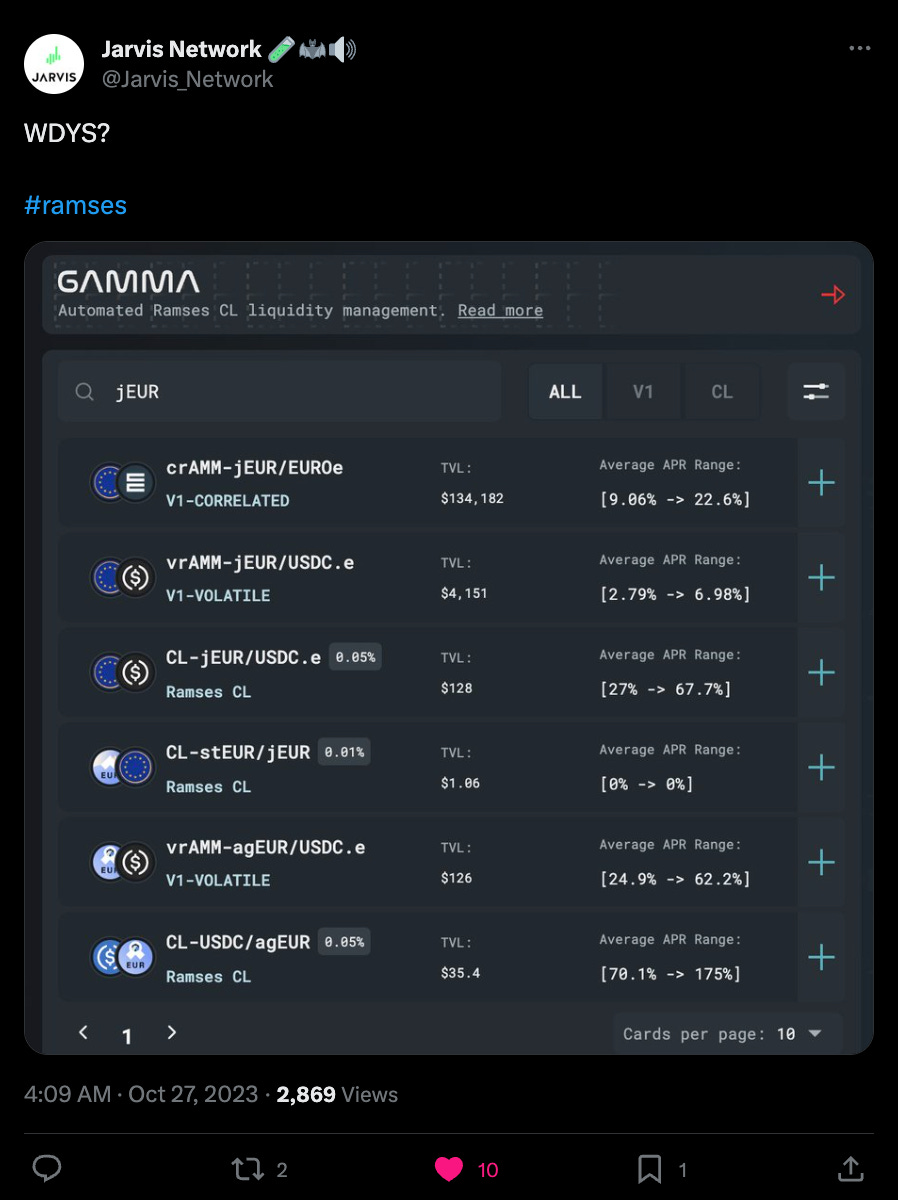Click the vrAMM-agEUR/USDC.e pool name
Viewport: 898px width, 1200px height.
pyautogui.click(x=265, y=847)
